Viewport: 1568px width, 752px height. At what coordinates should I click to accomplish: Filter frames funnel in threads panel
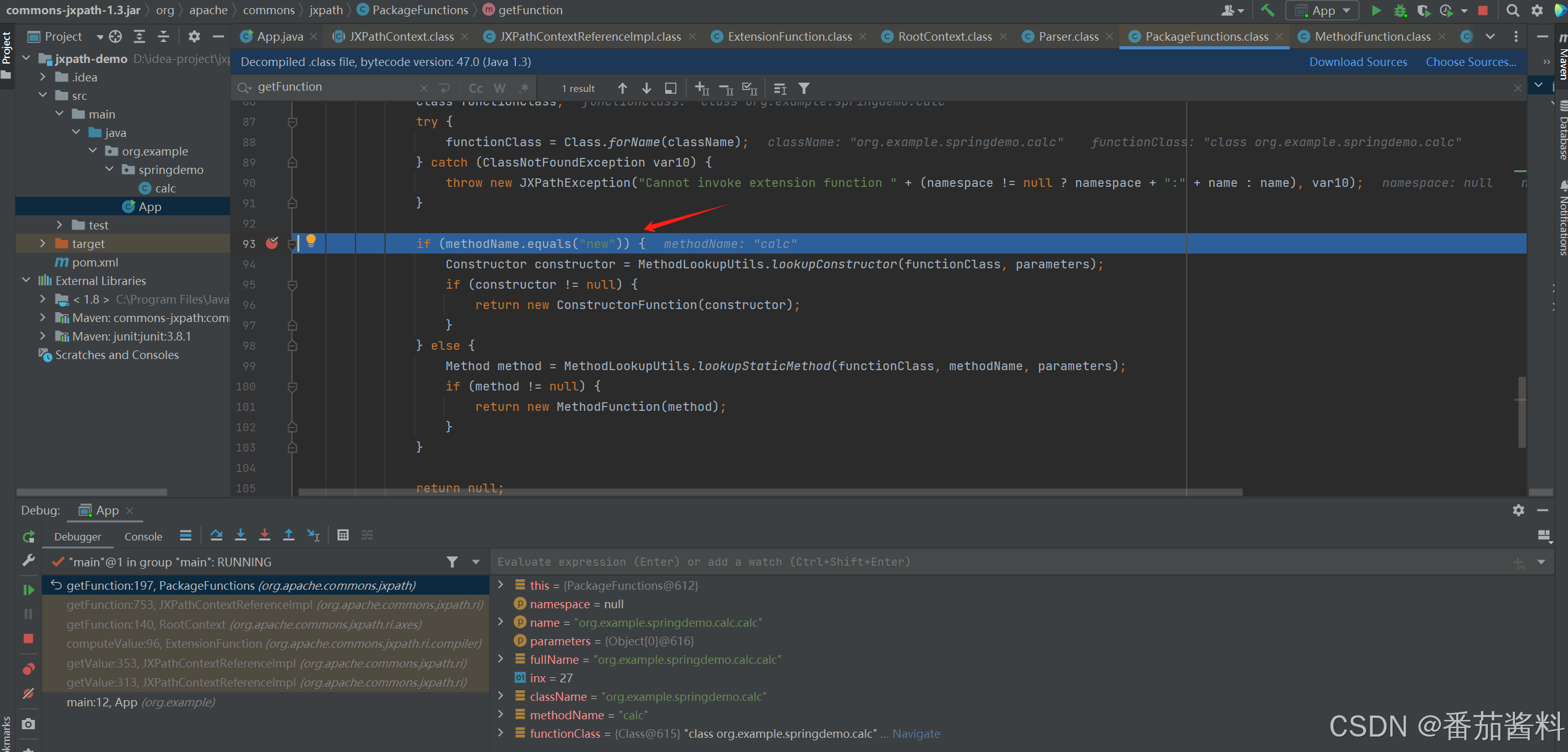pos(452,562)
